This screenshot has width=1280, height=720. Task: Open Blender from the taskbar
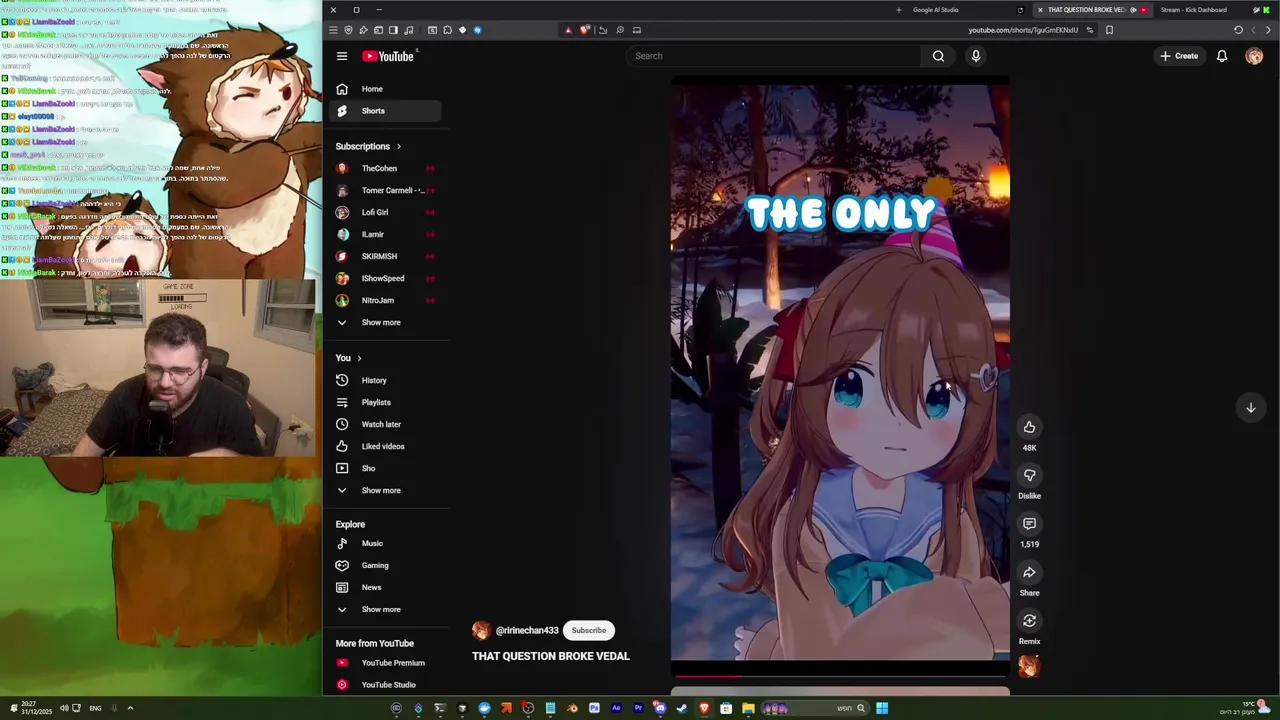tap(572, 708)
